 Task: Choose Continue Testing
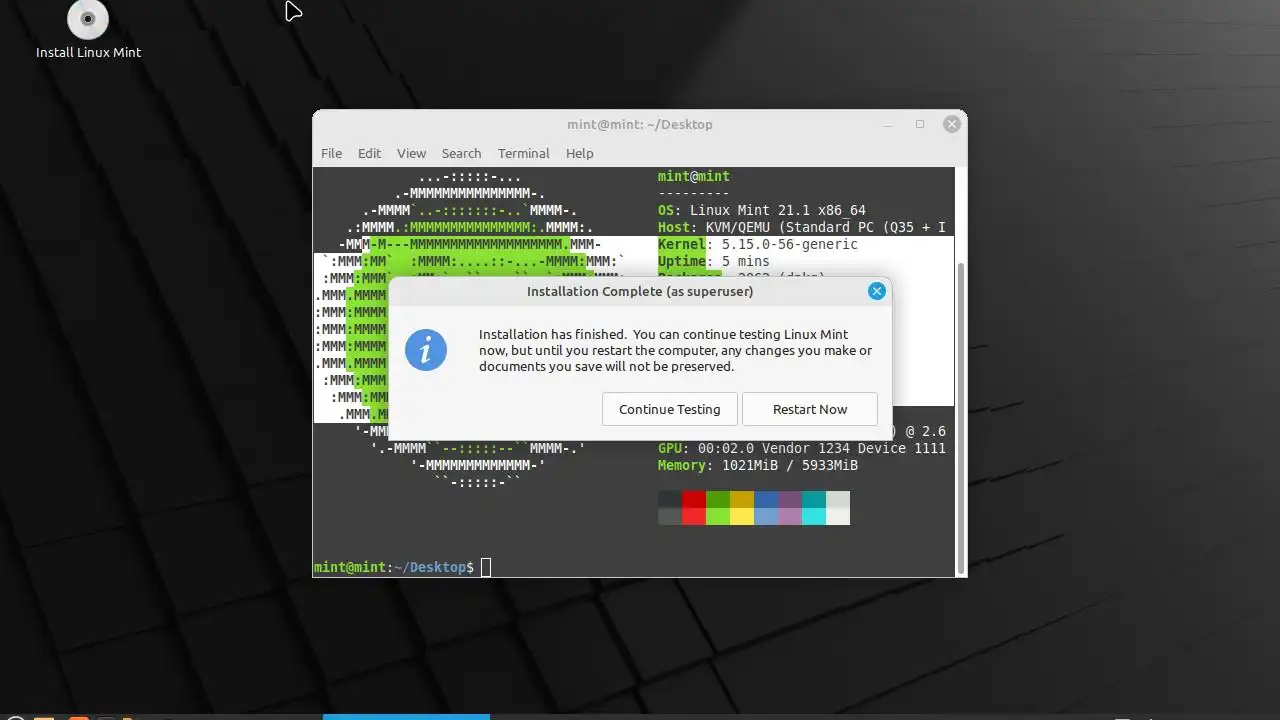670,409
